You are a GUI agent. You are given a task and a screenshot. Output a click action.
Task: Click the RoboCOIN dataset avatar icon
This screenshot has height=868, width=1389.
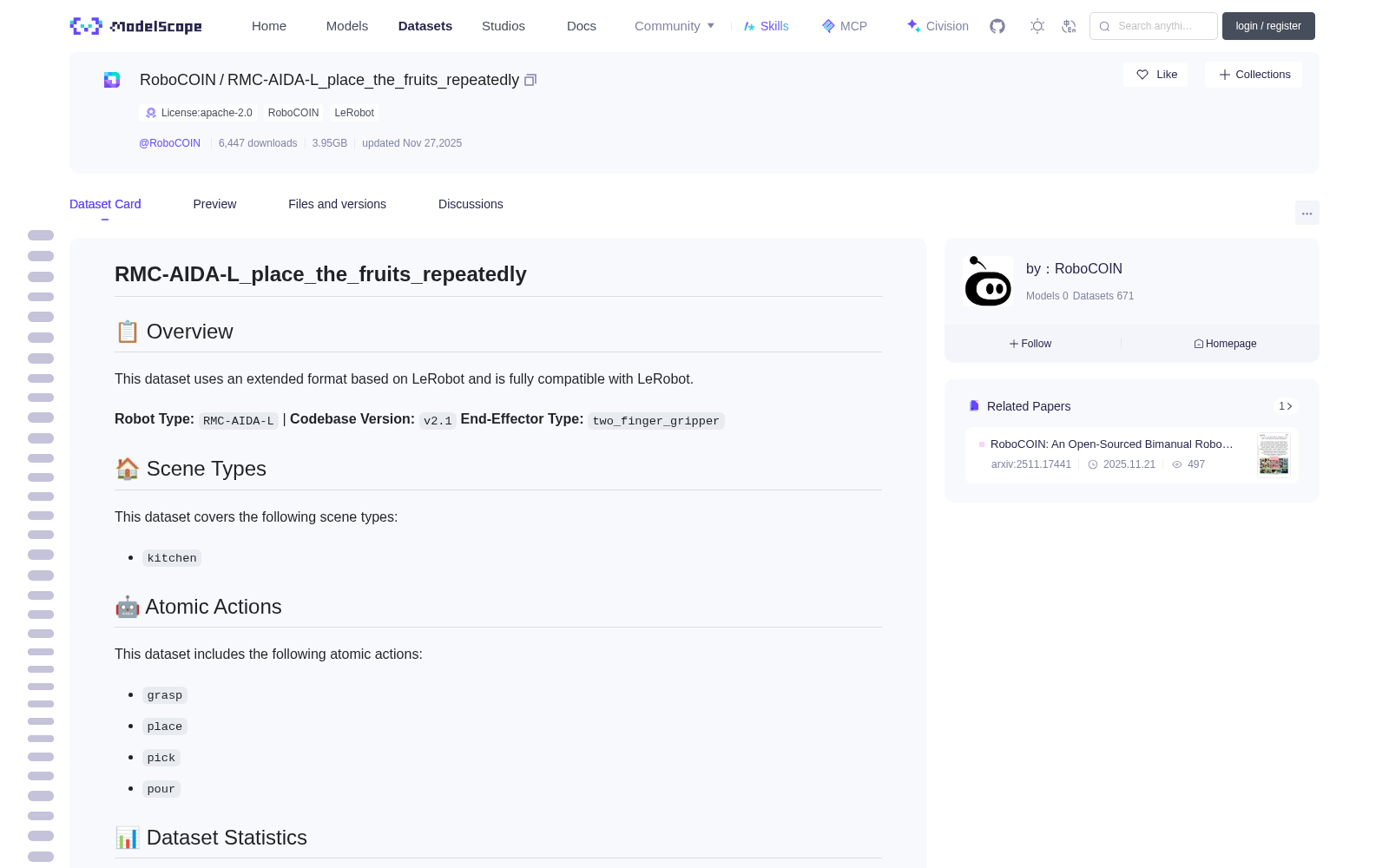pos(112,80)
